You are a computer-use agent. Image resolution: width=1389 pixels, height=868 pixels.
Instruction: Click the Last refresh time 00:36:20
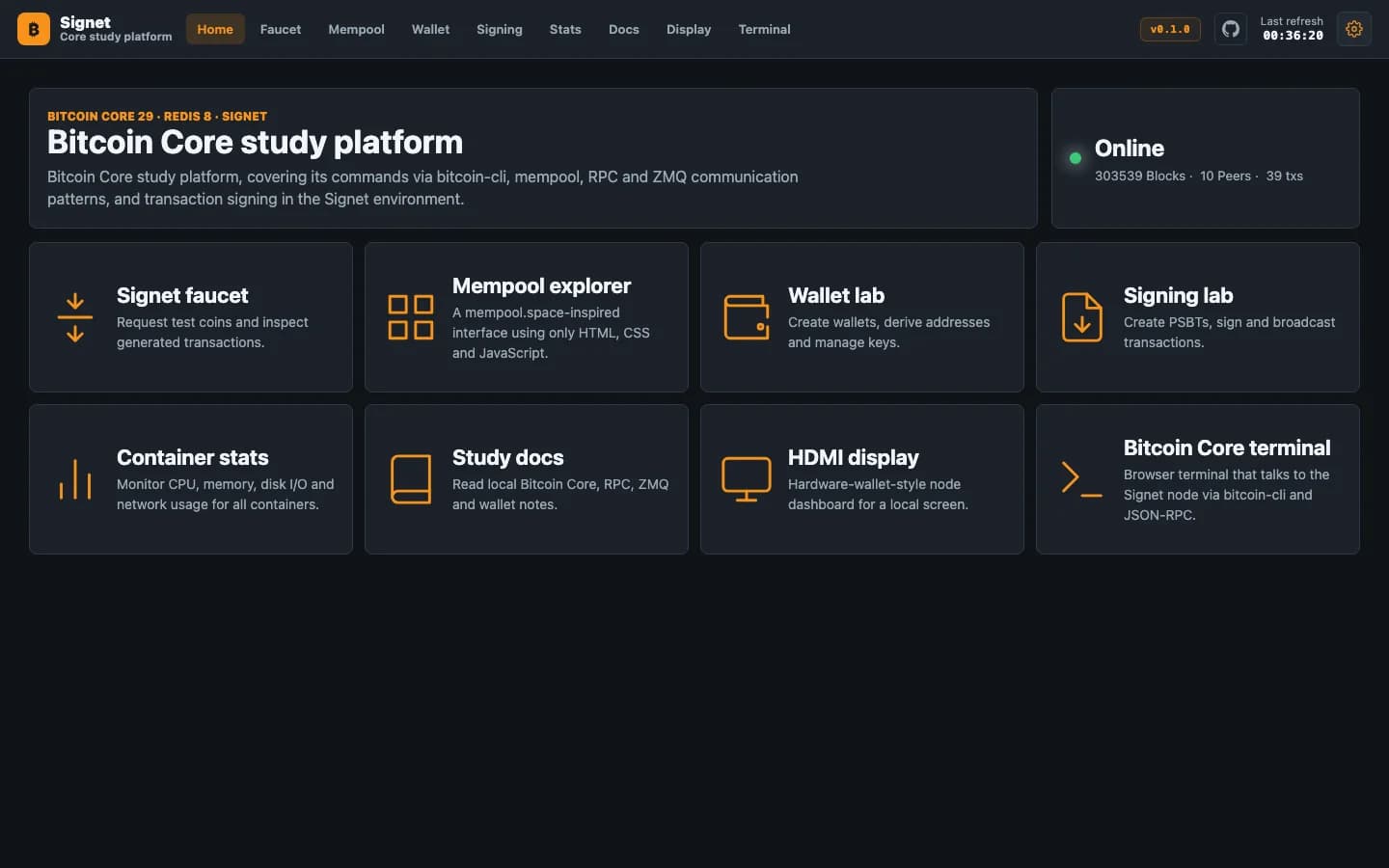point(1293,36)
